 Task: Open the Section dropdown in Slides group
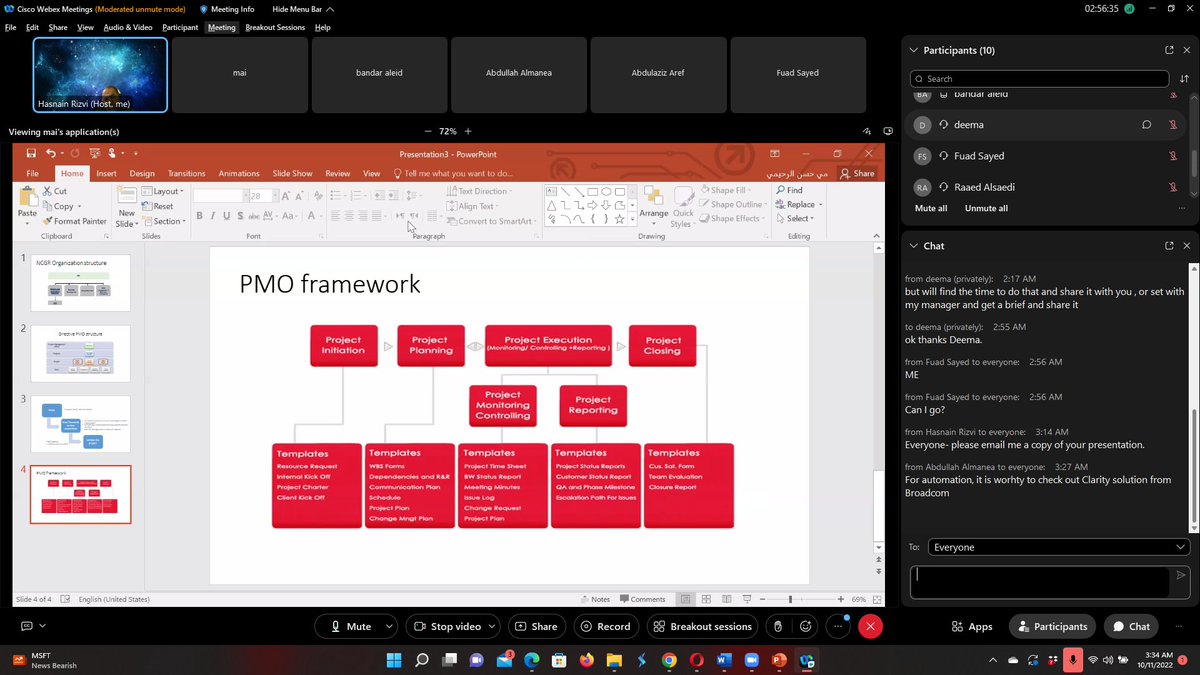tap(164, 221)
